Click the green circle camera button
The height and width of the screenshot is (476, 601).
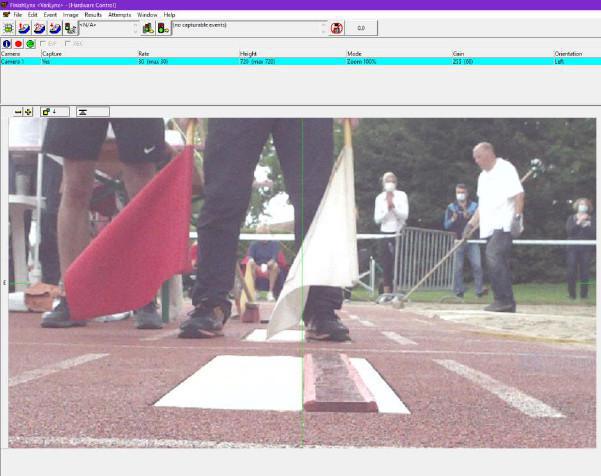pyautogui.click(x=30, y=44)
